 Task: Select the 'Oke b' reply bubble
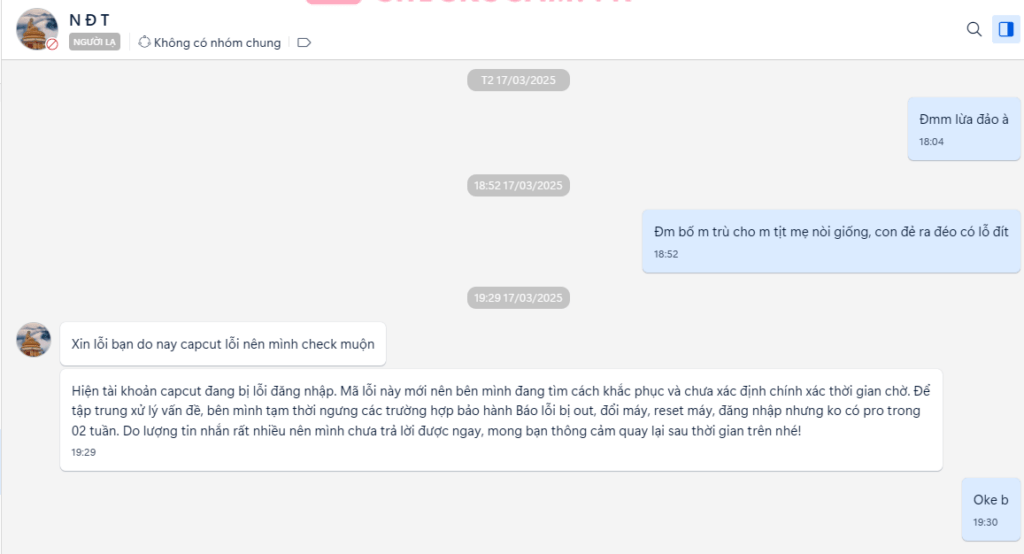[x=991, y=509]
